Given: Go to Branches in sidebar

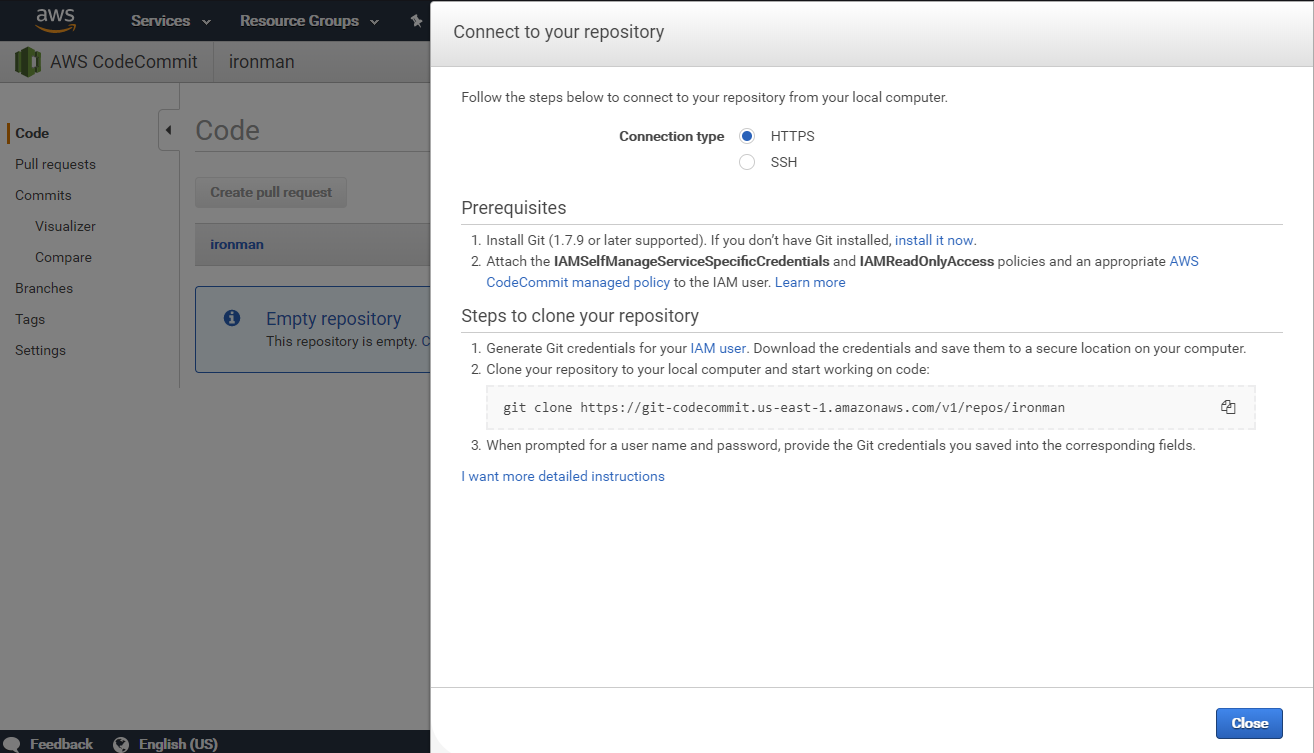Looking at the screenshot, I should click(44, 288).
